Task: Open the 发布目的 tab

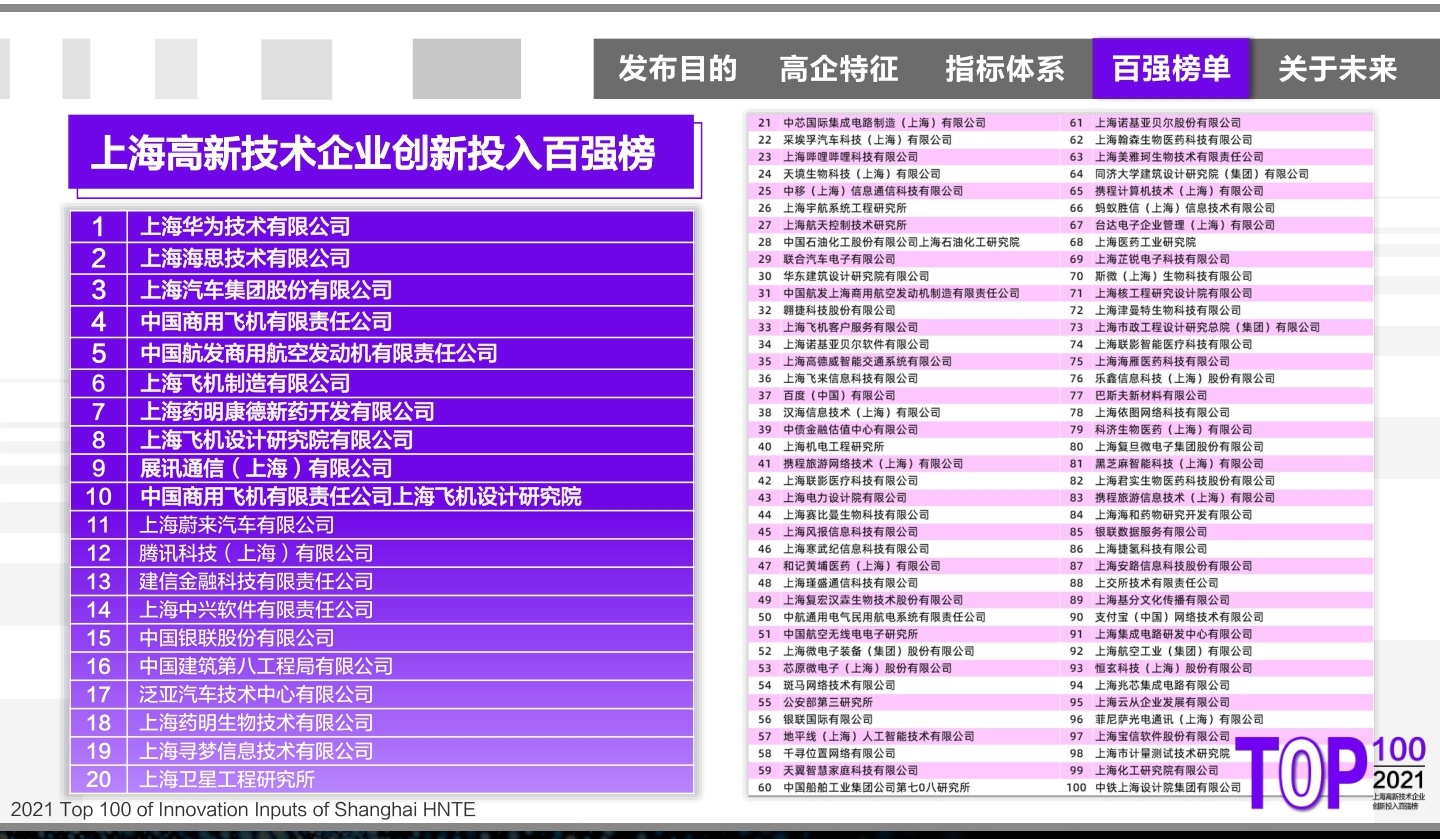Action: pos(677,69)
